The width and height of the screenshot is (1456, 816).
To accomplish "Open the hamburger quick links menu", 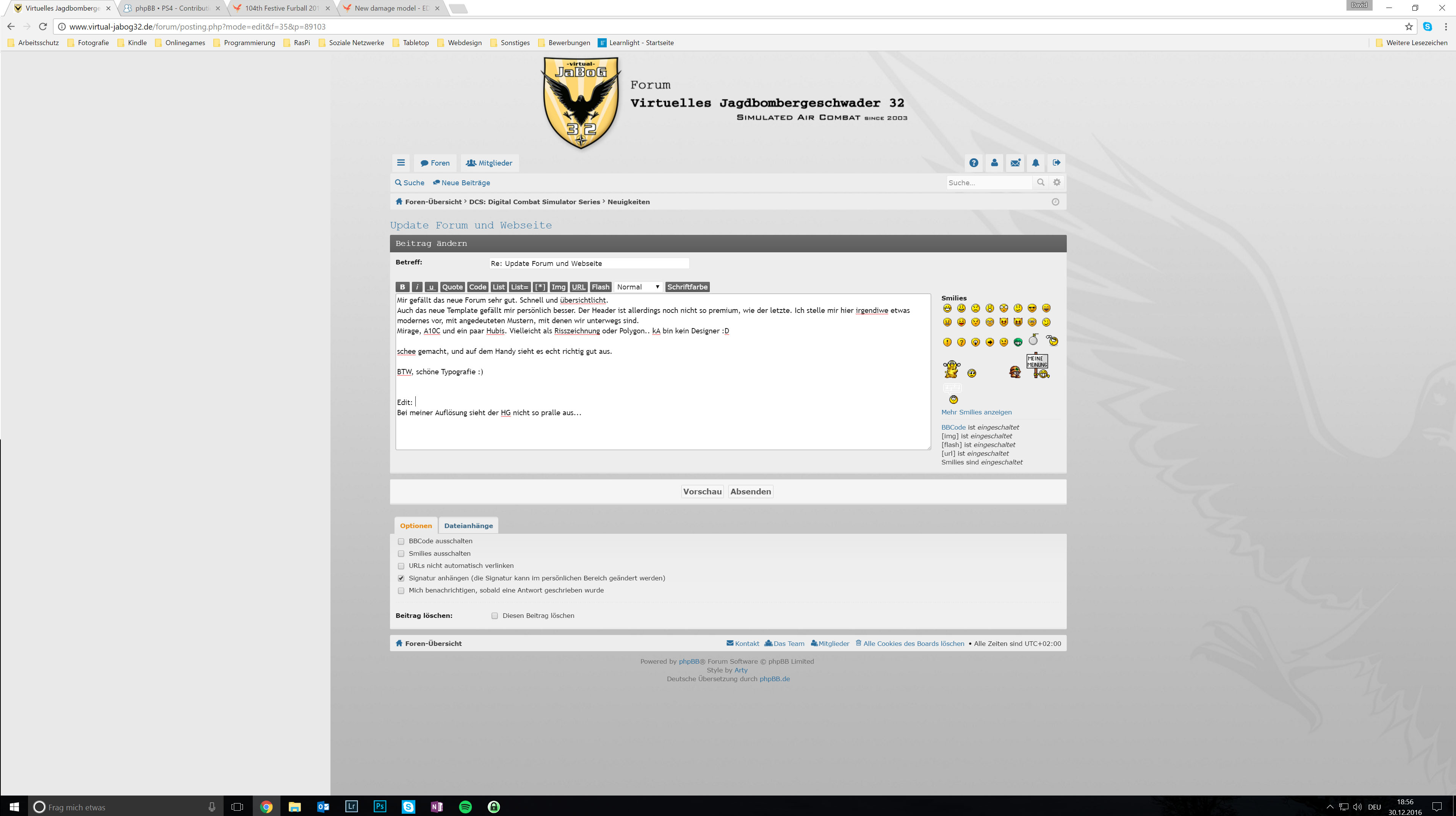I will pyautogui.click(x=401, y=163).
